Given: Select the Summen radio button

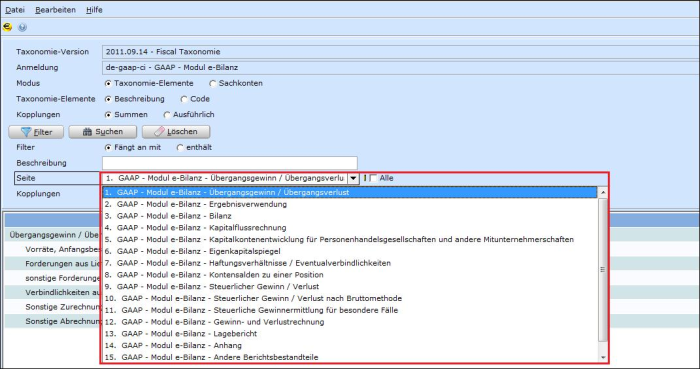Looking at the screenshot, I should click(x=108, y=115).
